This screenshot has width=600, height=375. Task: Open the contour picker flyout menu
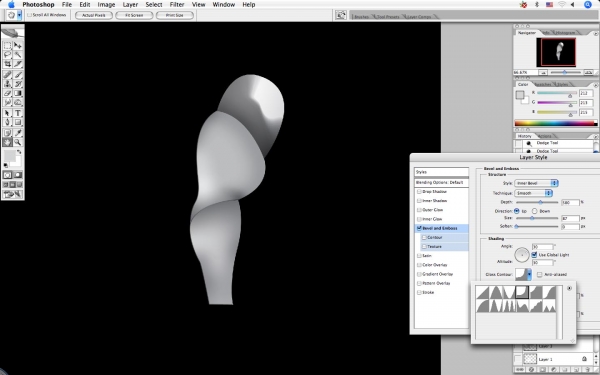pyautogui.click(x=569, y=288)
